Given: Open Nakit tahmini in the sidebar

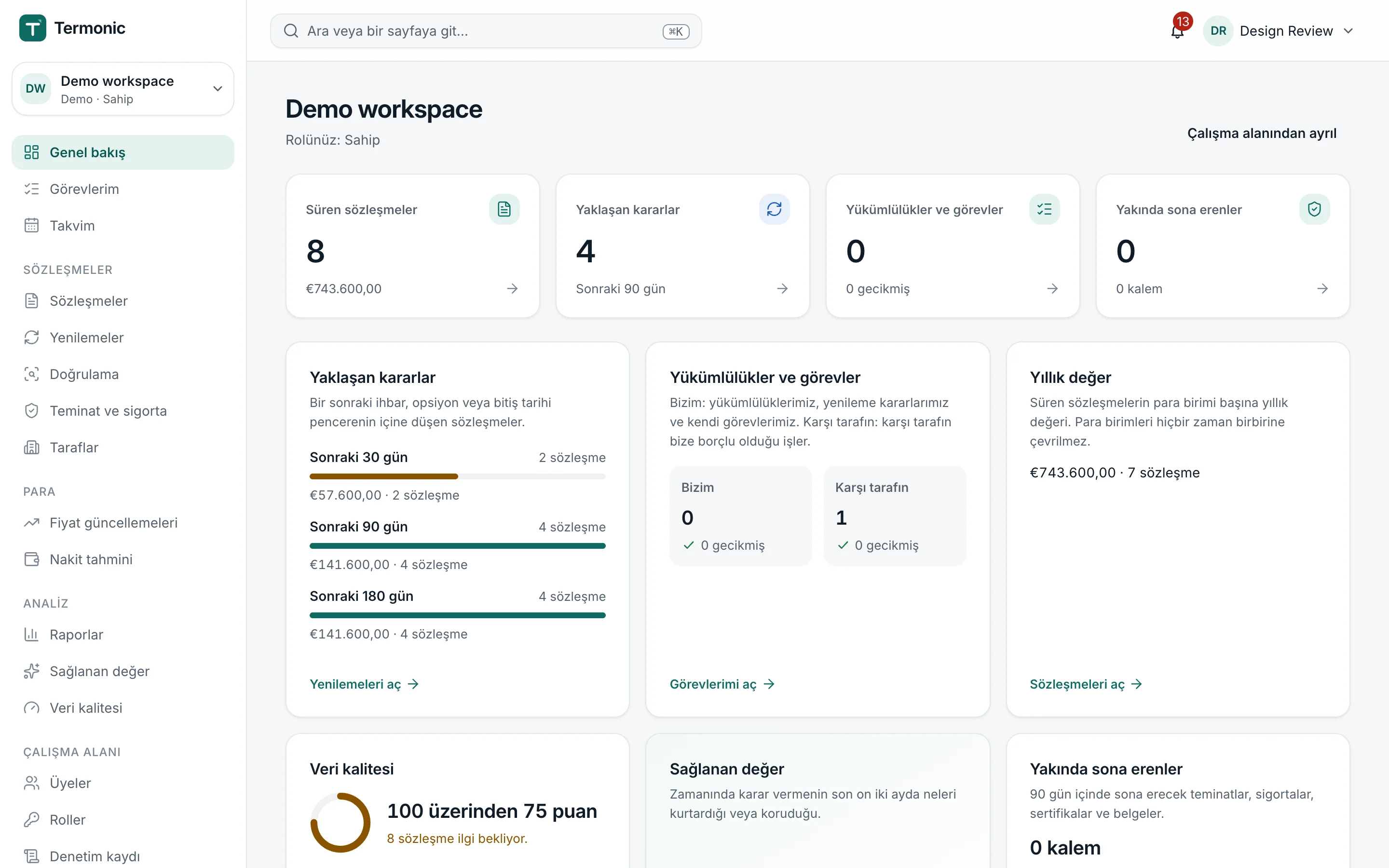Looking at the screenshot, I should [123, 559].
